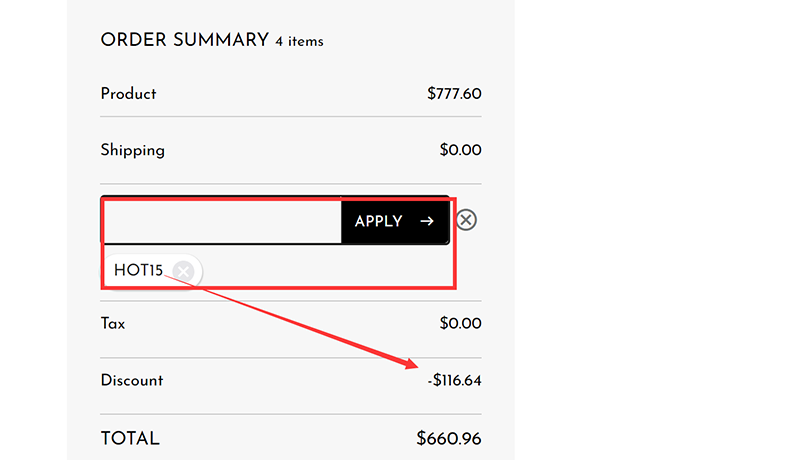
Task: Select the HOT15 coupon tag text
Action: pos(138,270)
